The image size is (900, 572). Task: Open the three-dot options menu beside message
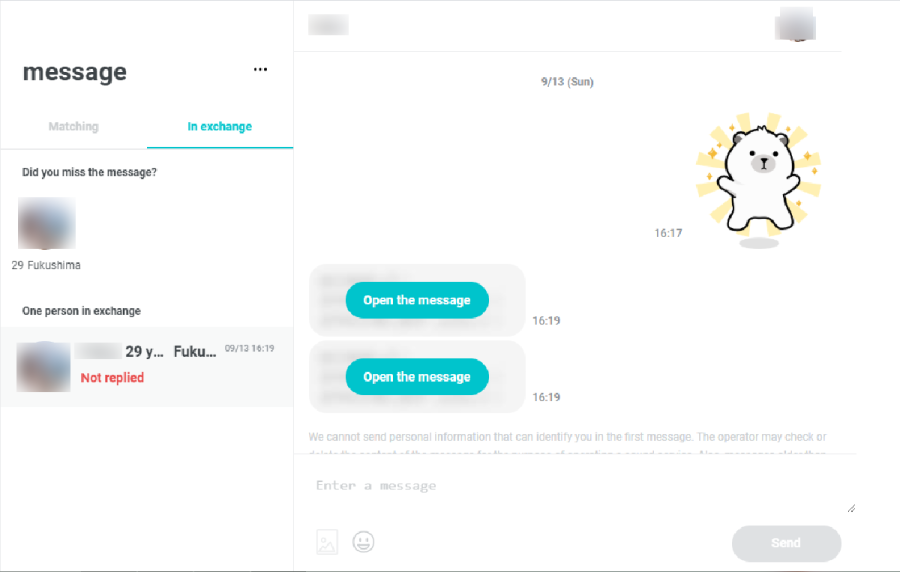pos(260,69)
